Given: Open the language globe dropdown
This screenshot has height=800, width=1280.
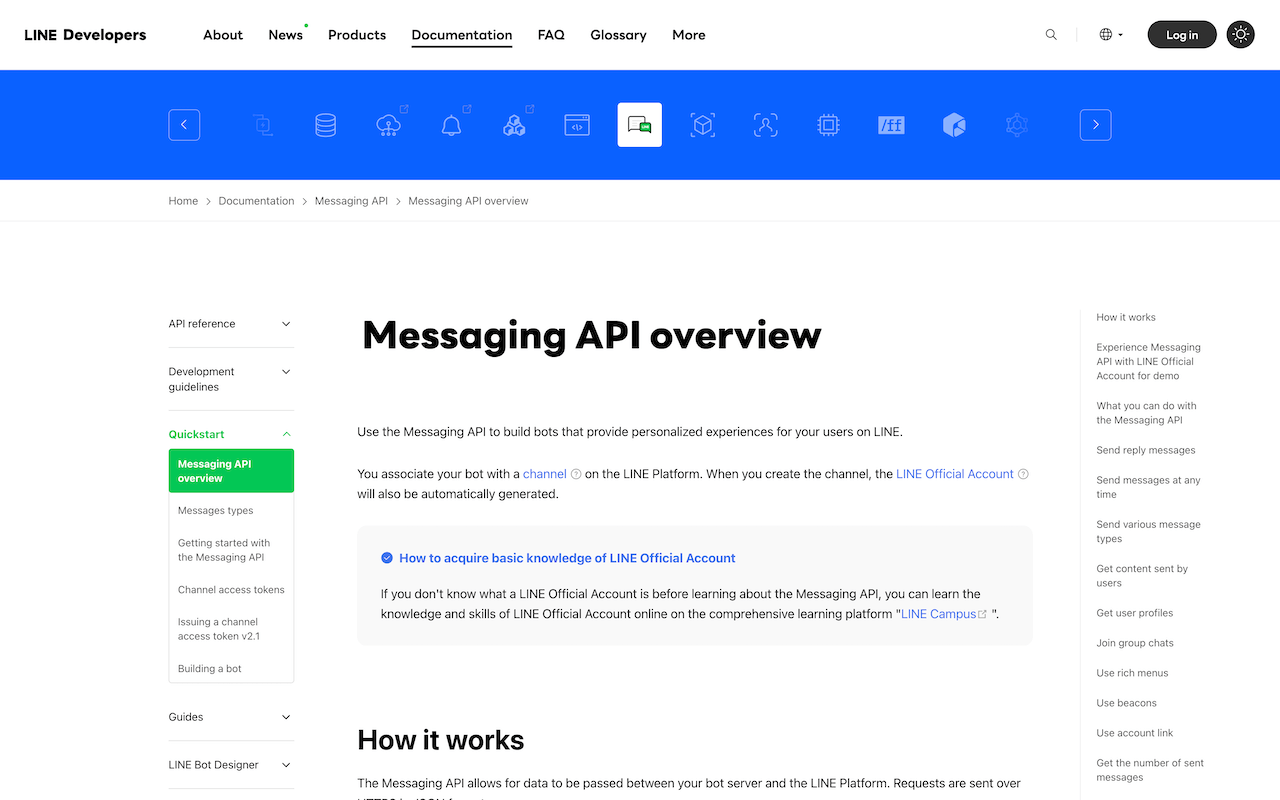Looking at the screenshot, I should point(1111,35).
